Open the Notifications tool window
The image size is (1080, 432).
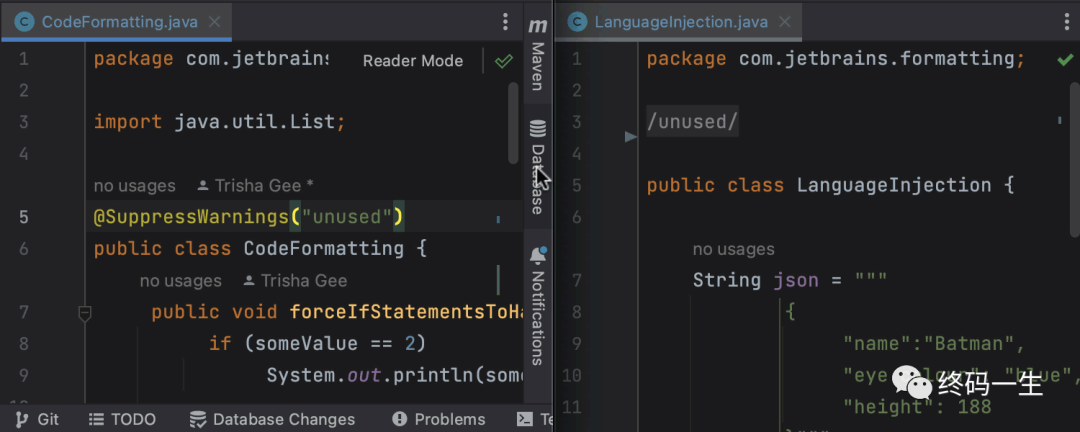coord(538,306)
